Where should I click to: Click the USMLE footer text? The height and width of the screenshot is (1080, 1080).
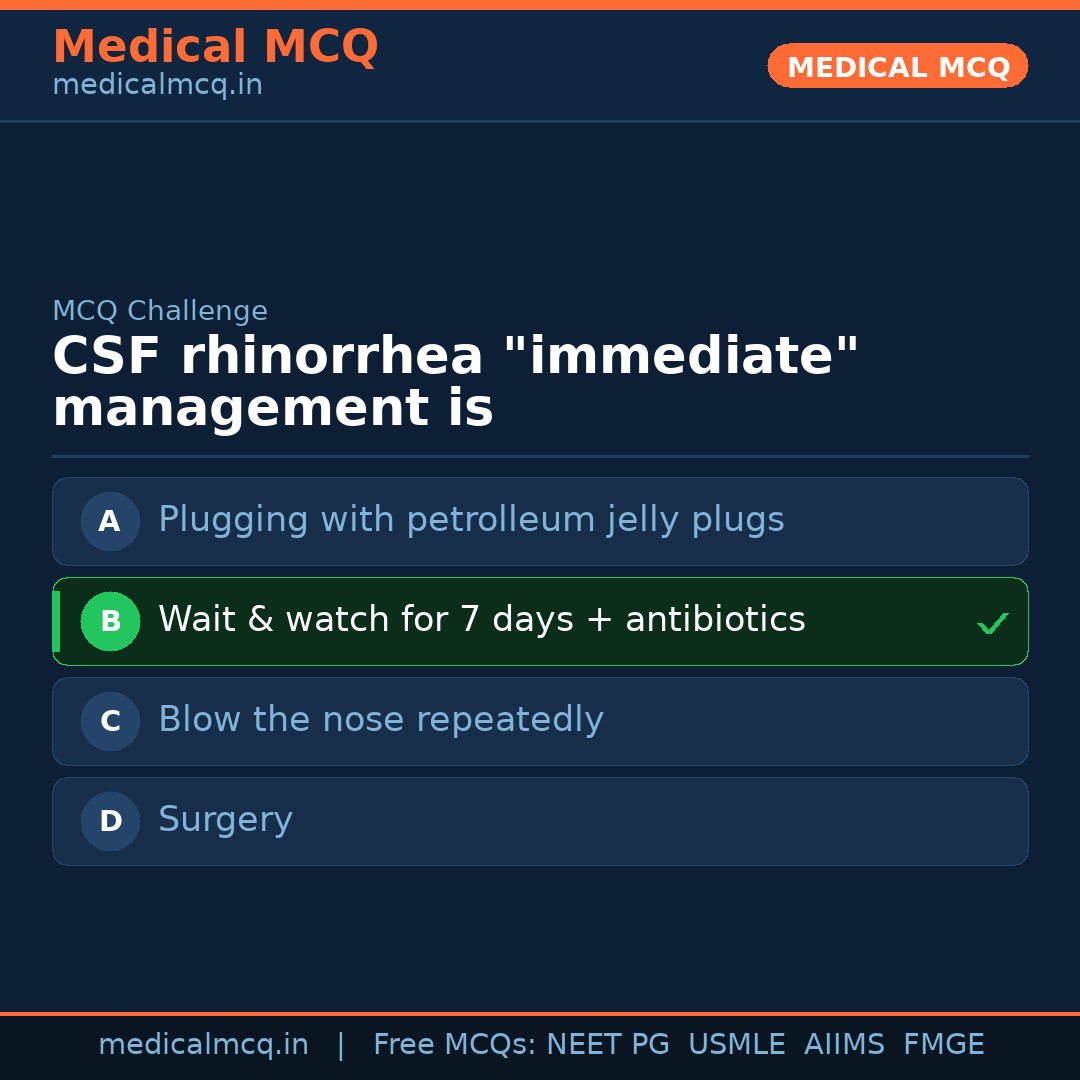coord(736,1045)
